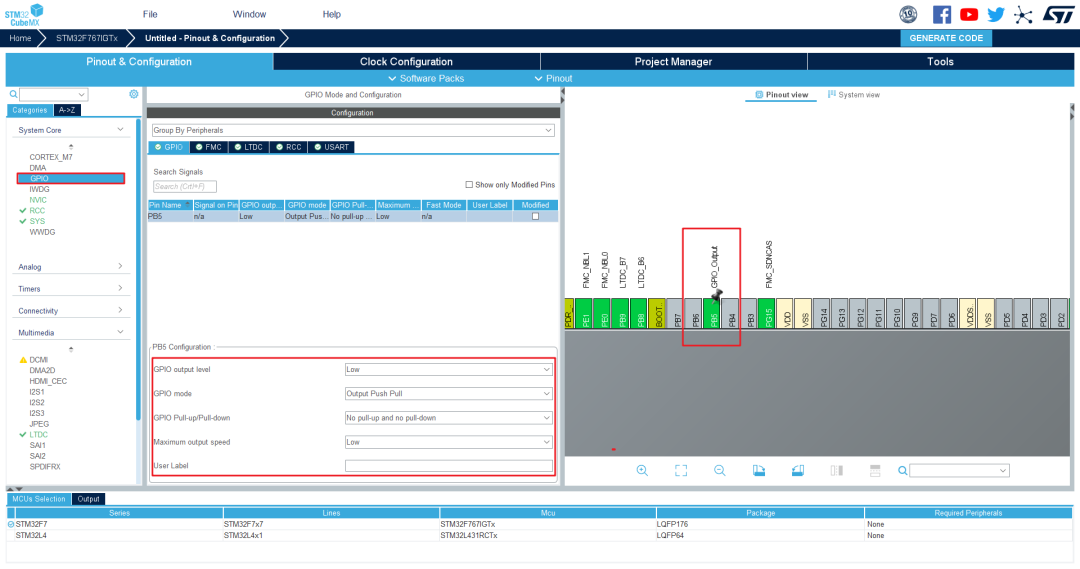Switch to Project Manager tab
Image resolution: width=1080 pixels, height=569 pixels.
674,61
